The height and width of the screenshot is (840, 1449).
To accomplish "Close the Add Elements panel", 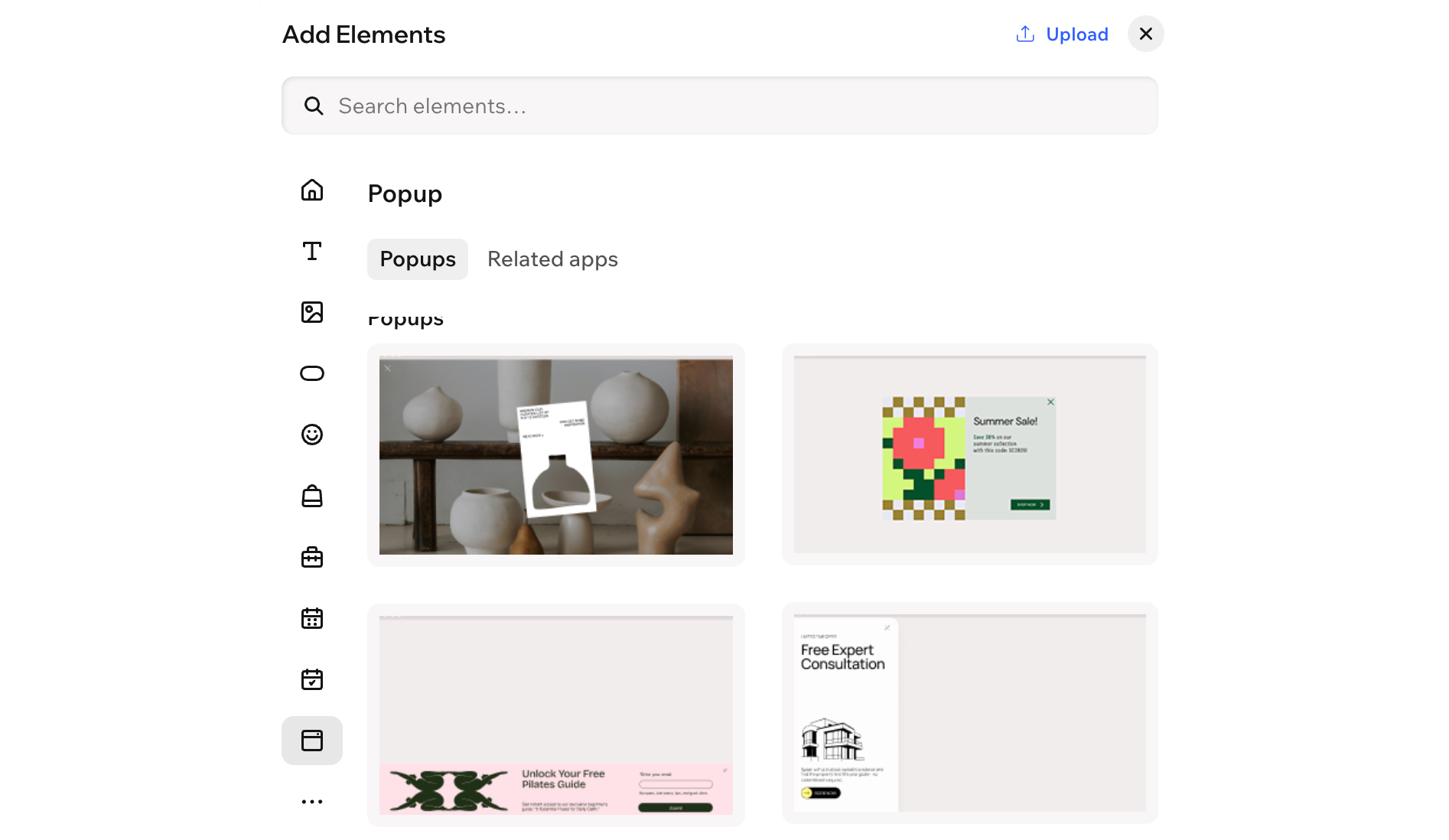I will pyautogui.click(x=1146, y=34).
